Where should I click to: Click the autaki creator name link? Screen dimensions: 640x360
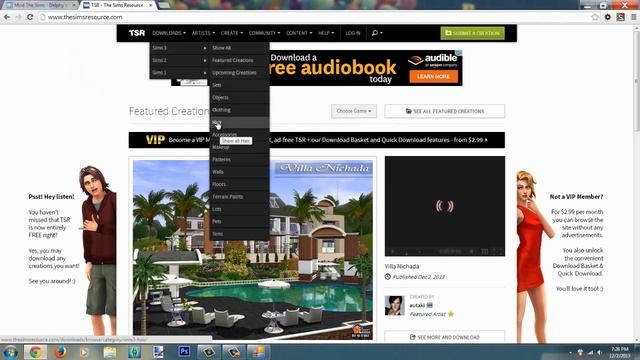tap(417, 305)
